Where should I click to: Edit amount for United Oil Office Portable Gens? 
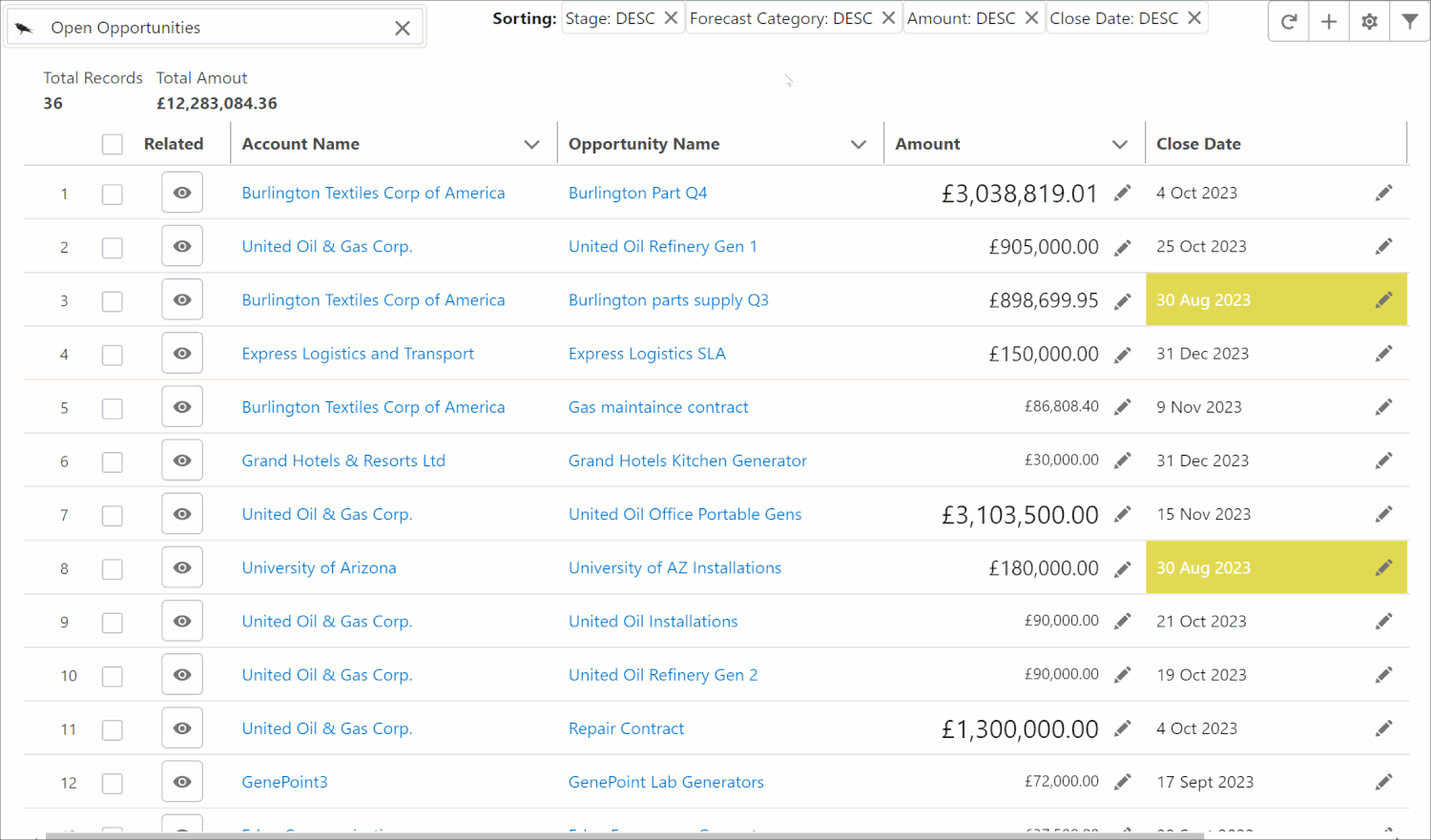[1123, 514]
